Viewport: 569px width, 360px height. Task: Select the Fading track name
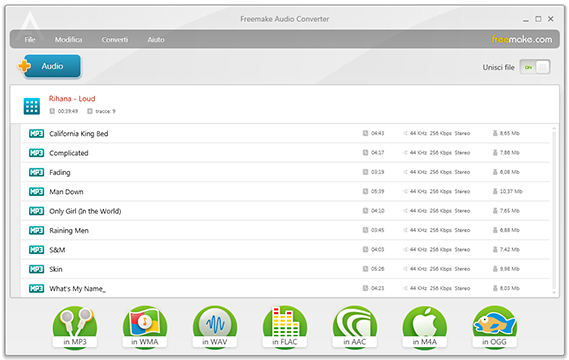pyautogui.click(x=60, y=172)
